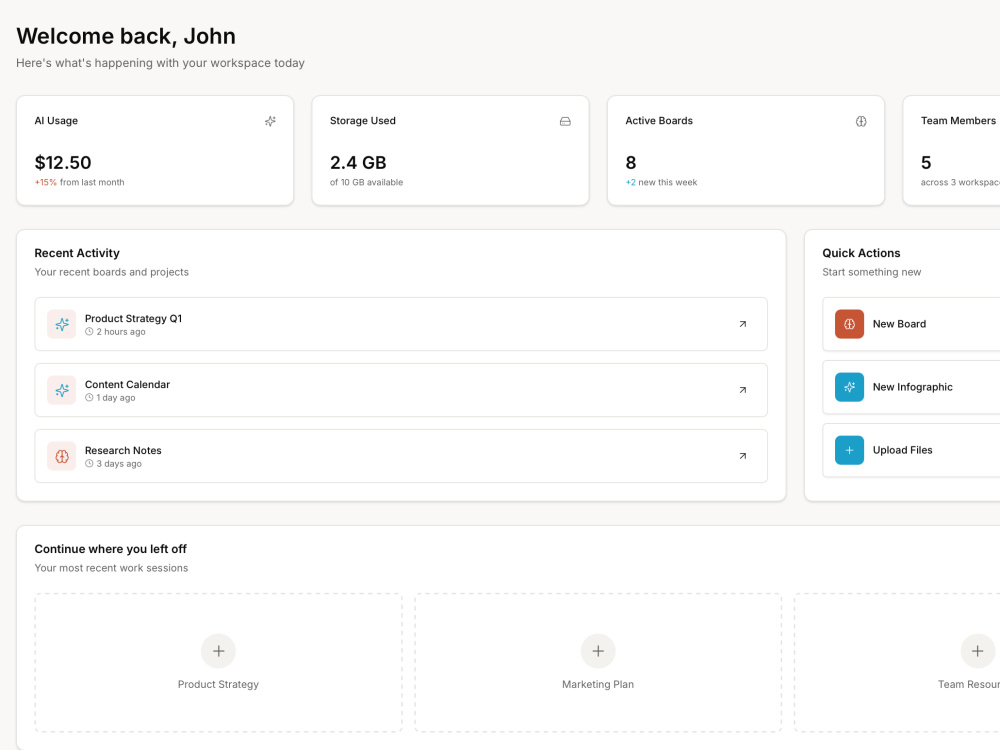Open Research Notes via its arrow icon
The width and height of the screenshot is (1000, 750).
click(x=743, y=456)
